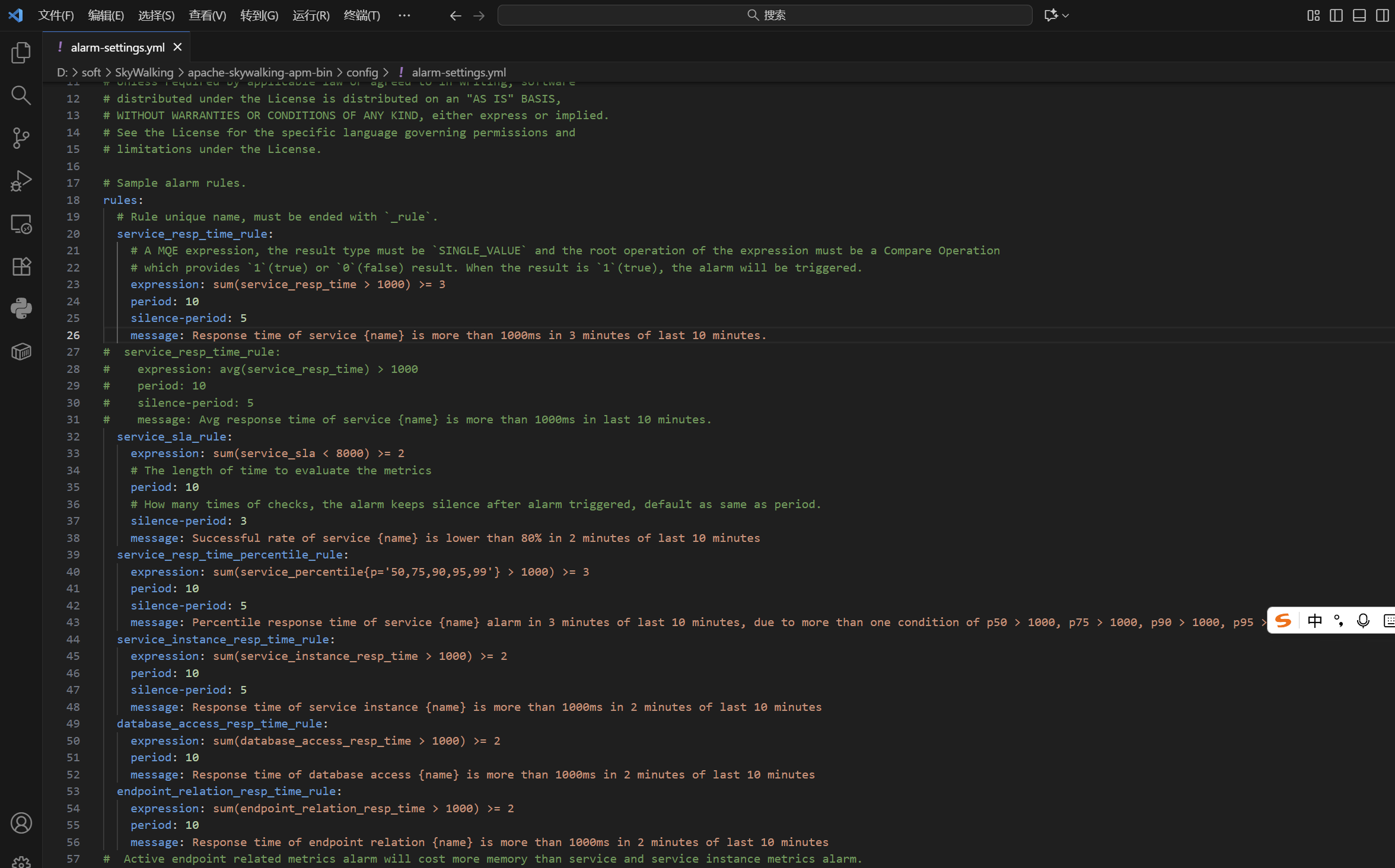1395x868 pixels.
Task: Click the SkyWalking breadcrumb segment
Action: pyautogui.click(x=144, y=72)
